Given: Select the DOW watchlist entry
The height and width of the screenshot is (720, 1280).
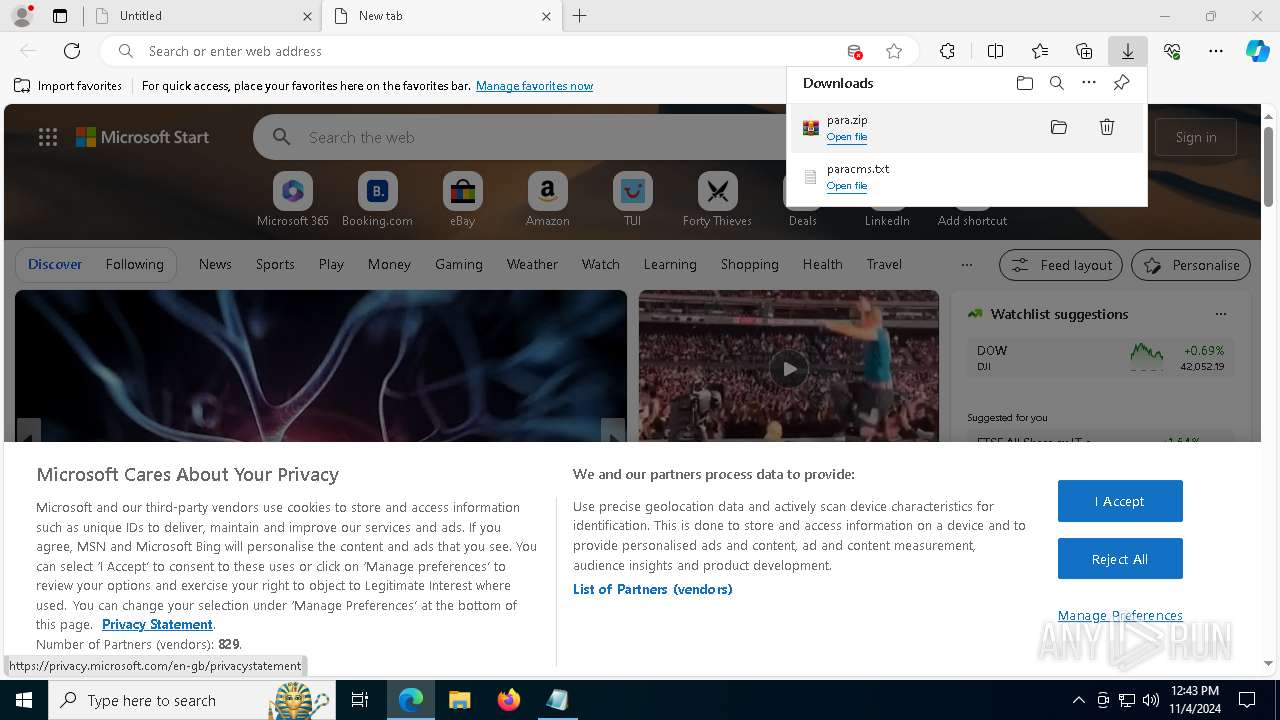Looking at the screenshot, I should (1100, 358).
